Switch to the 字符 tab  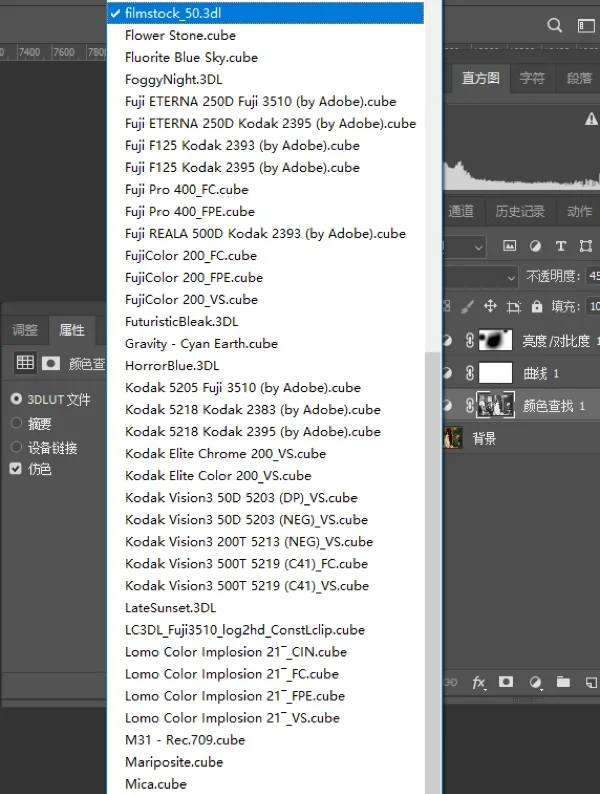click(x=532, y=78)
